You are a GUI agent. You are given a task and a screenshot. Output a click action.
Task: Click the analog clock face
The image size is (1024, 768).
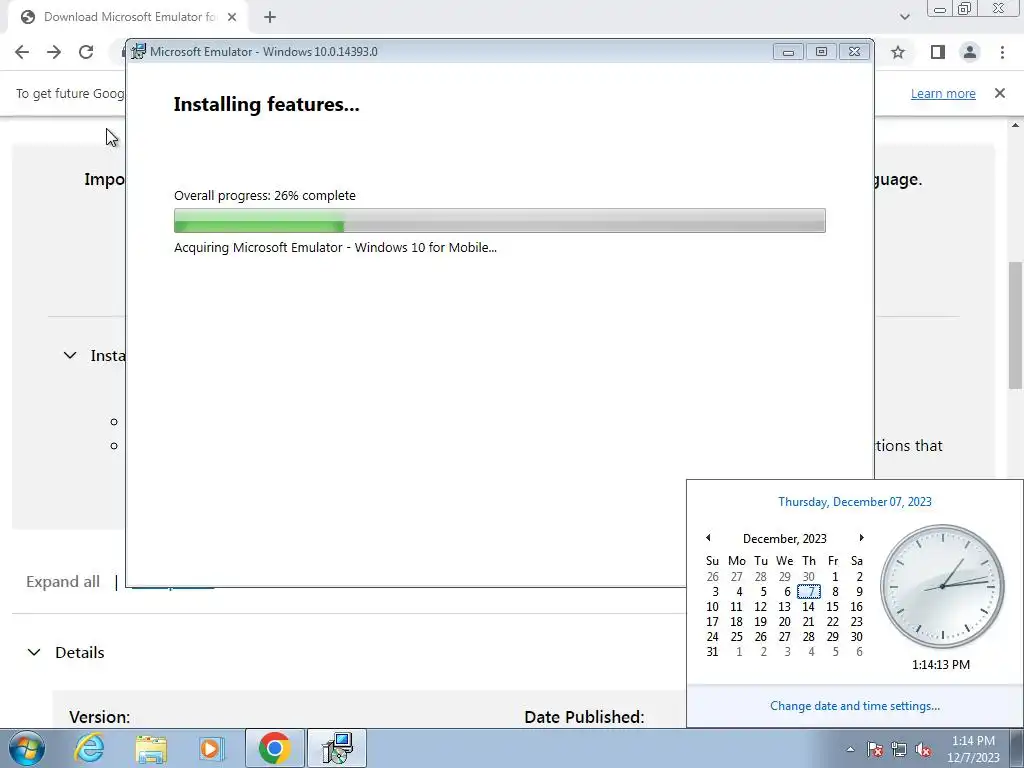(941, 586)
